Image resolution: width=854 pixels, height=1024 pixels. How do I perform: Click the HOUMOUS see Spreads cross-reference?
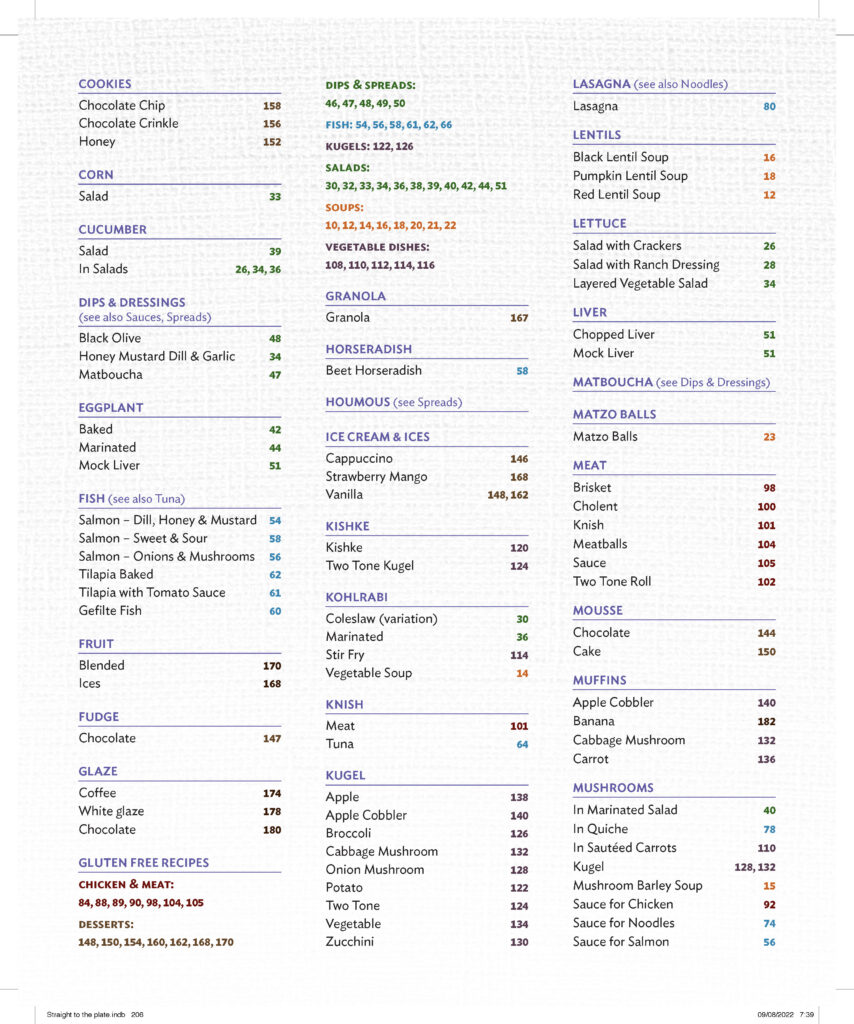pyautogui.click(x=393, y=402)
